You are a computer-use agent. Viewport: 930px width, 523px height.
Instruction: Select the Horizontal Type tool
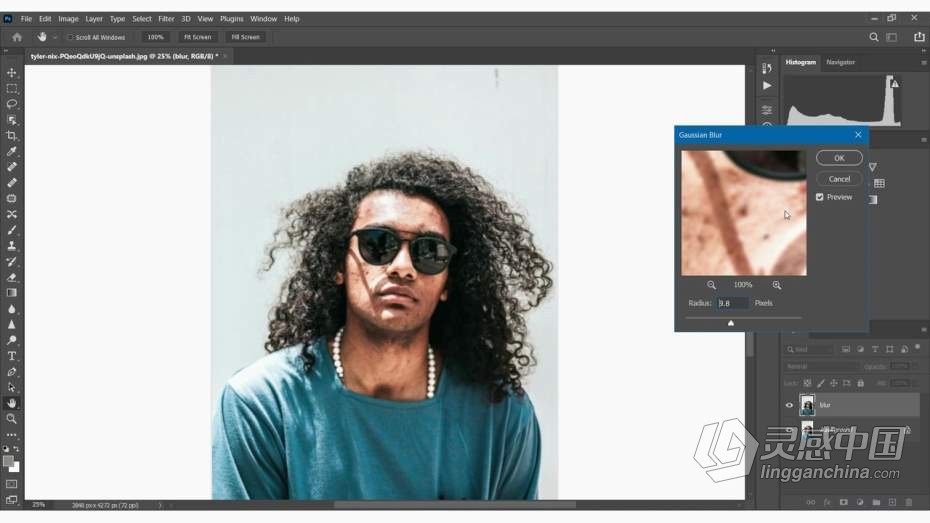[x=11, y=356]
